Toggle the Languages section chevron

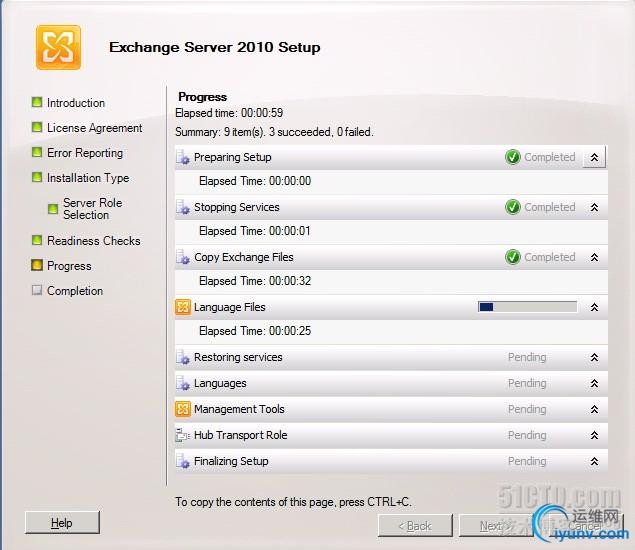tap(594, 384)
